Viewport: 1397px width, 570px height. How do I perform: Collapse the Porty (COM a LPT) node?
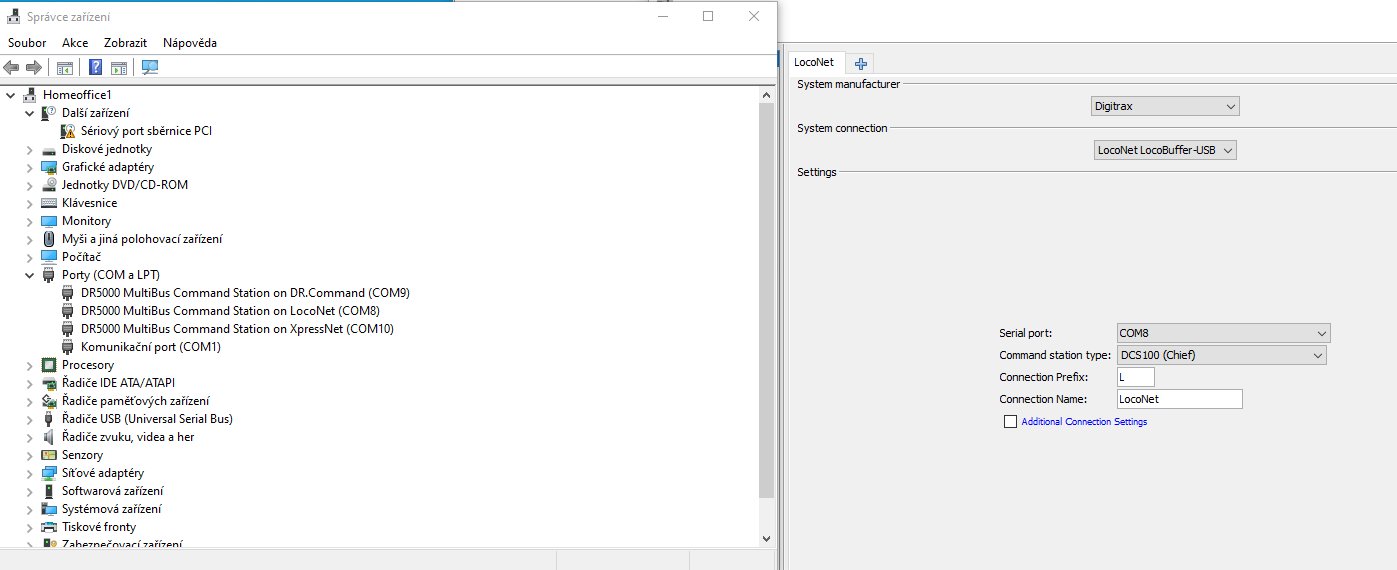[x=29, y=275]
